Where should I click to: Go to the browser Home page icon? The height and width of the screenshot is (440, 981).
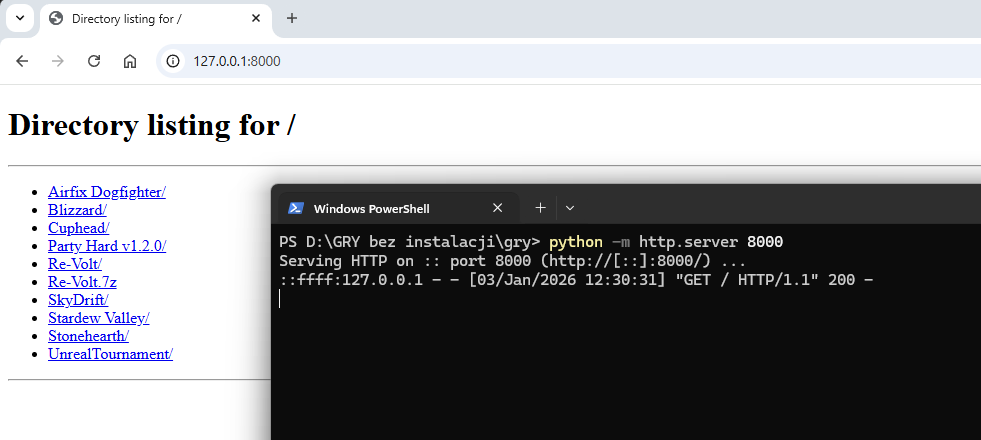point(130,61)
